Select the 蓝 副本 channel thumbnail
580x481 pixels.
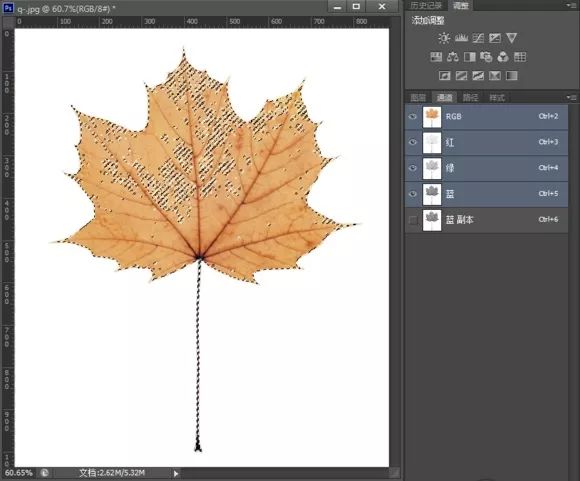point(432,220)
